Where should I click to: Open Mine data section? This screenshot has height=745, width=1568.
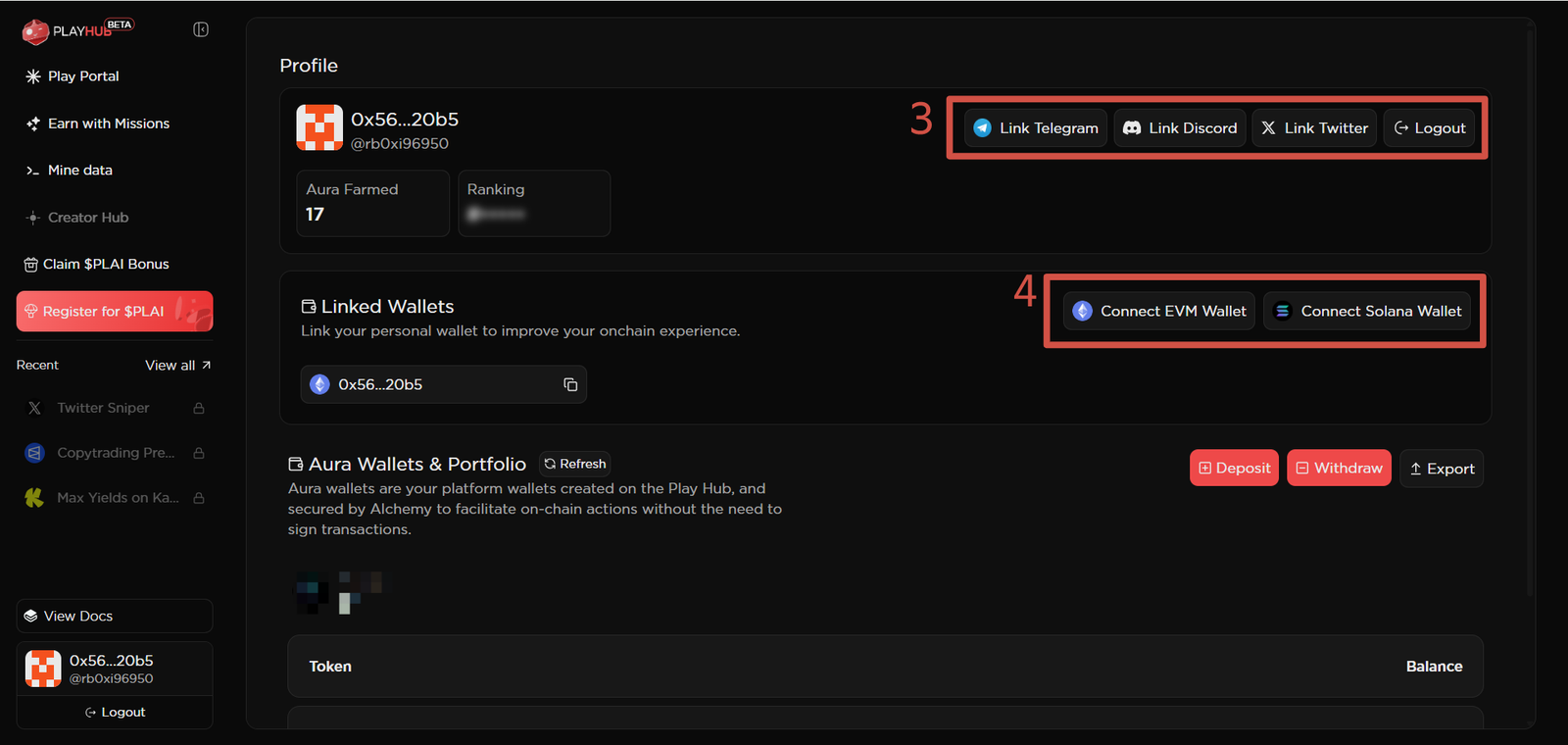[x=79, y=171]
